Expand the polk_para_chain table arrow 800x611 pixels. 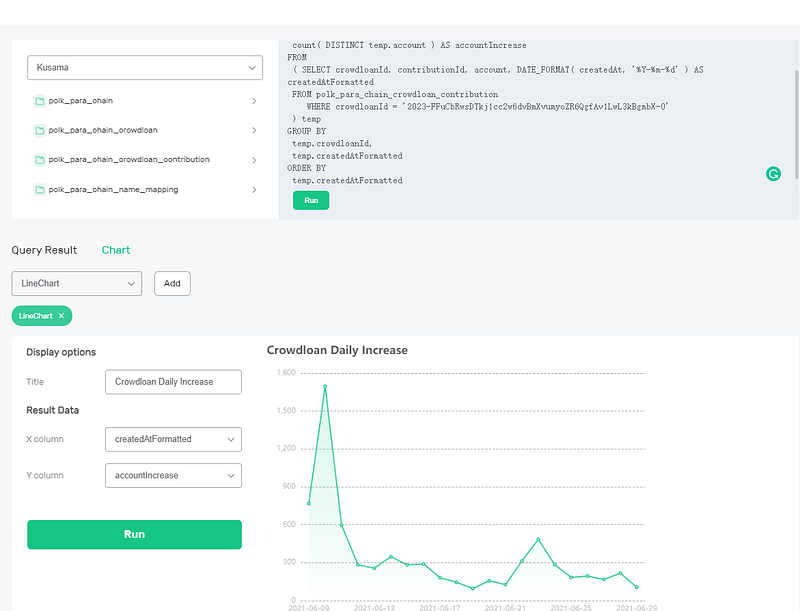(x=254, y=101)
